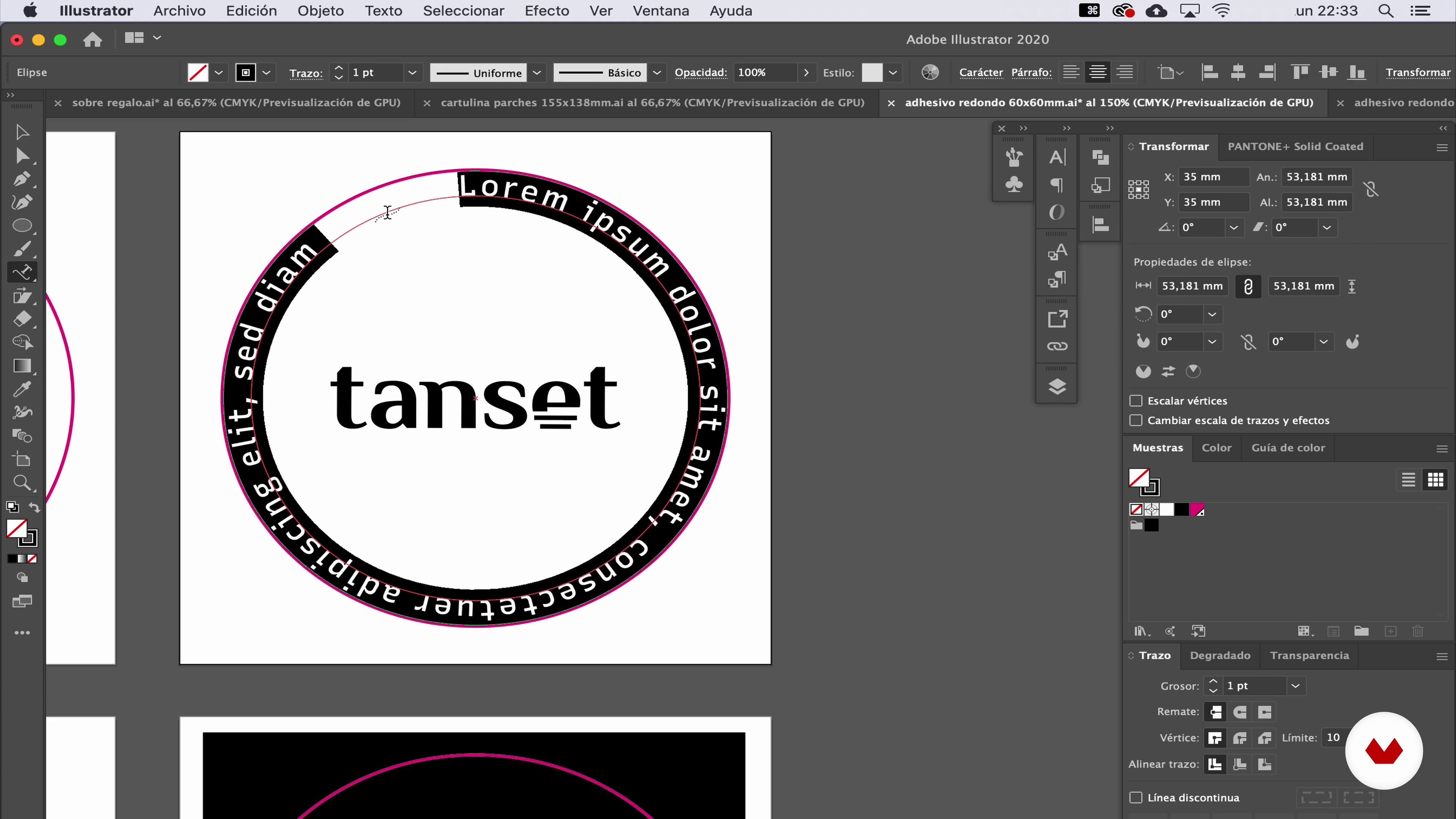The image size is (1456, 819).
Task: Select the Pen tool
Action: pyautogui.click(x=22, y=179)
